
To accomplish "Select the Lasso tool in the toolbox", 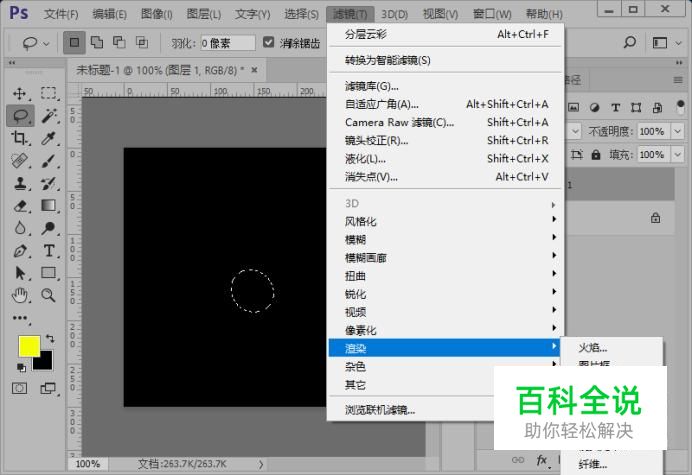I will tap(20, 116).
